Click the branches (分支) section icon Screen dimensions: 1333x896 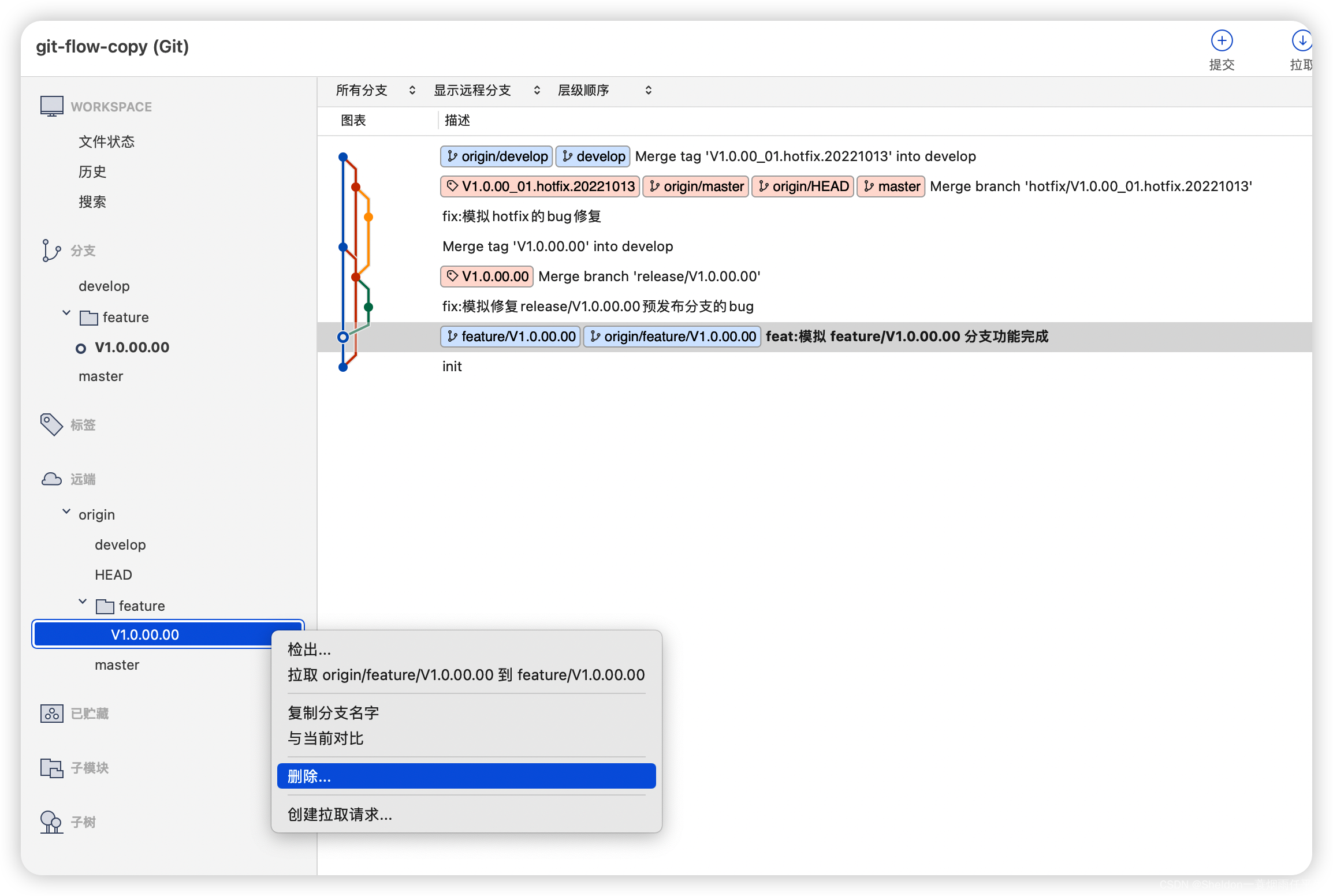[x=51, y=251]
